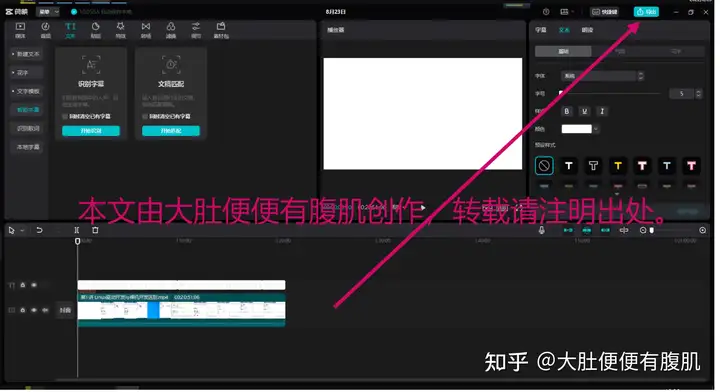Open the Audio tab in the top toolbar

[x=45, y=30]
